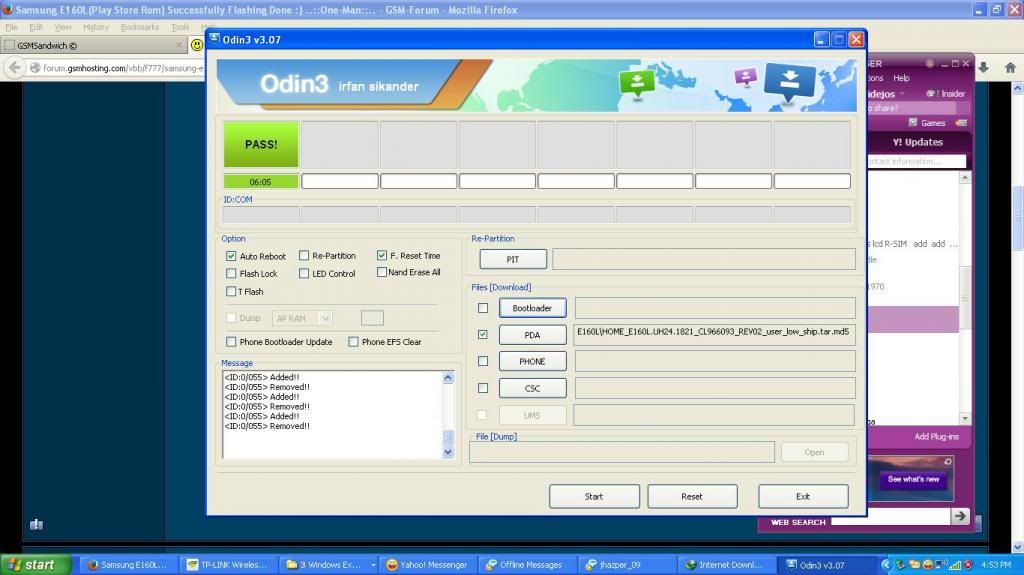The height and width of the screenshot is (575, 1024).
Task: Tick the Bootloader file checkbox
Action: [483, 308]
